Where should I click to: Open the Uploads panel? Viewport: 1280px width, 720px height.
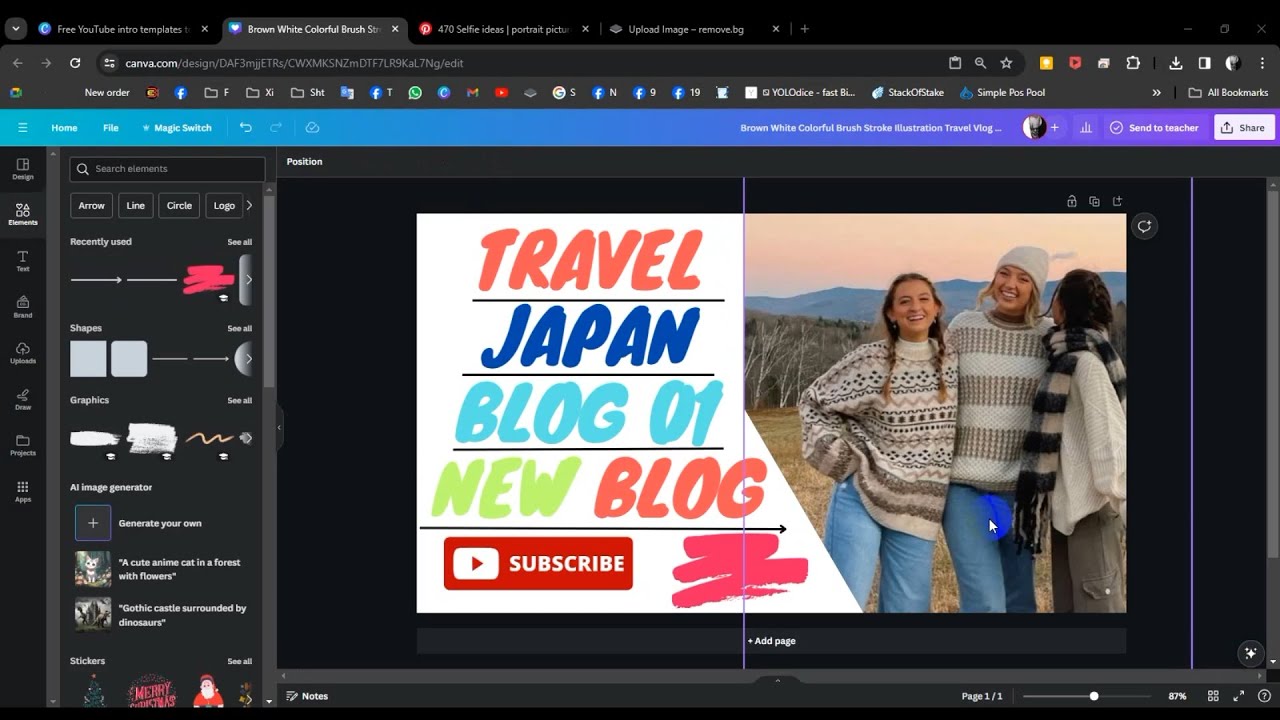coord(22,354)
